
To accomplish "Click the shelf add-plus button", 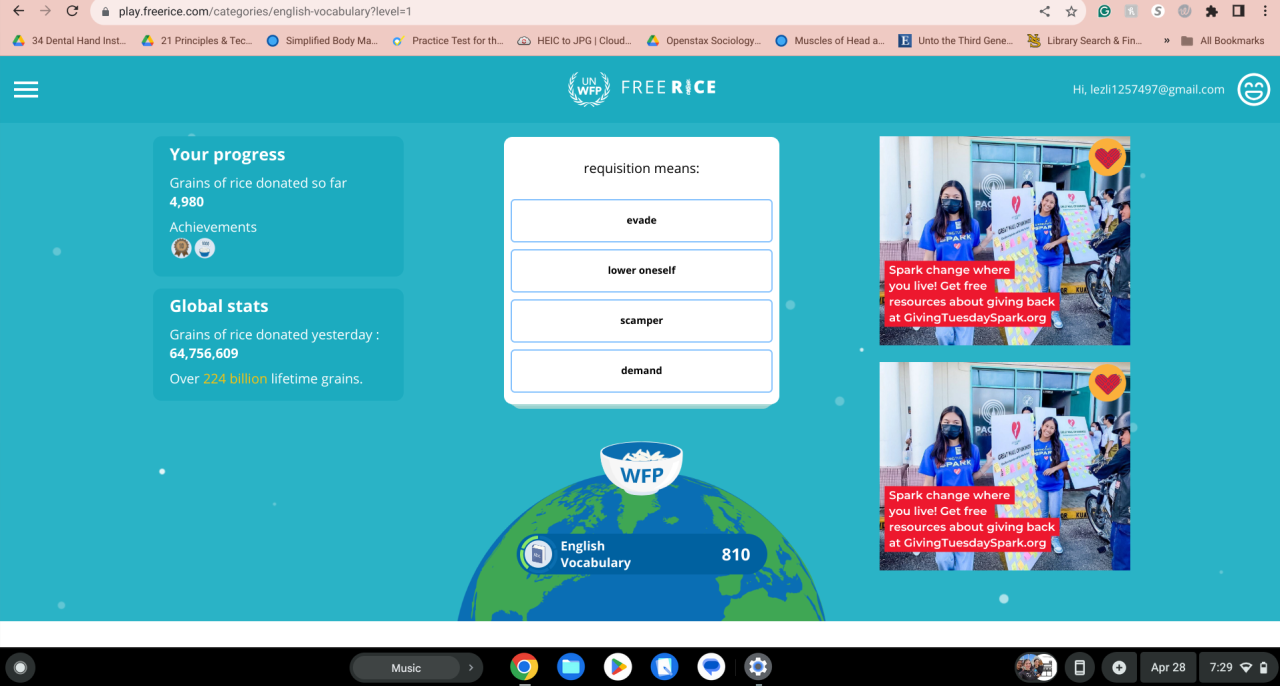I will (1119, 667).
